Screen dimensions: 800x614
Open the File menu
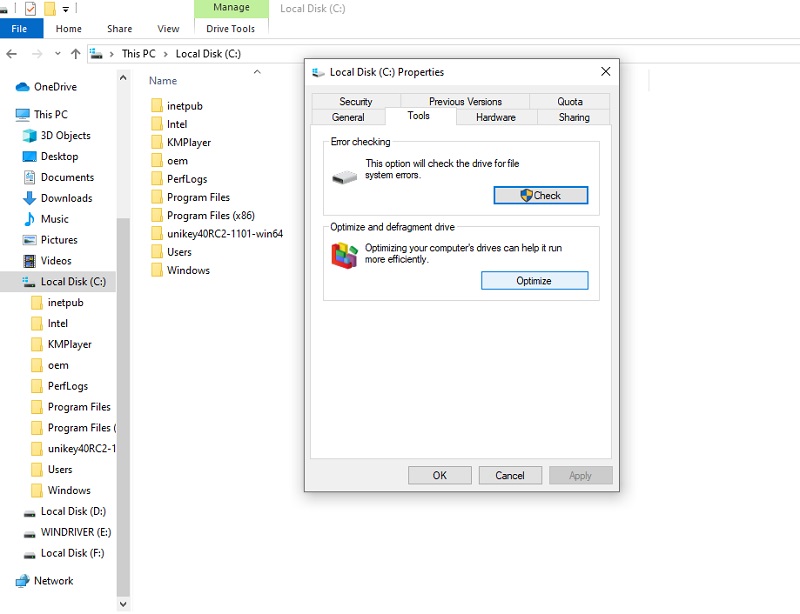(x=19, y=29)
